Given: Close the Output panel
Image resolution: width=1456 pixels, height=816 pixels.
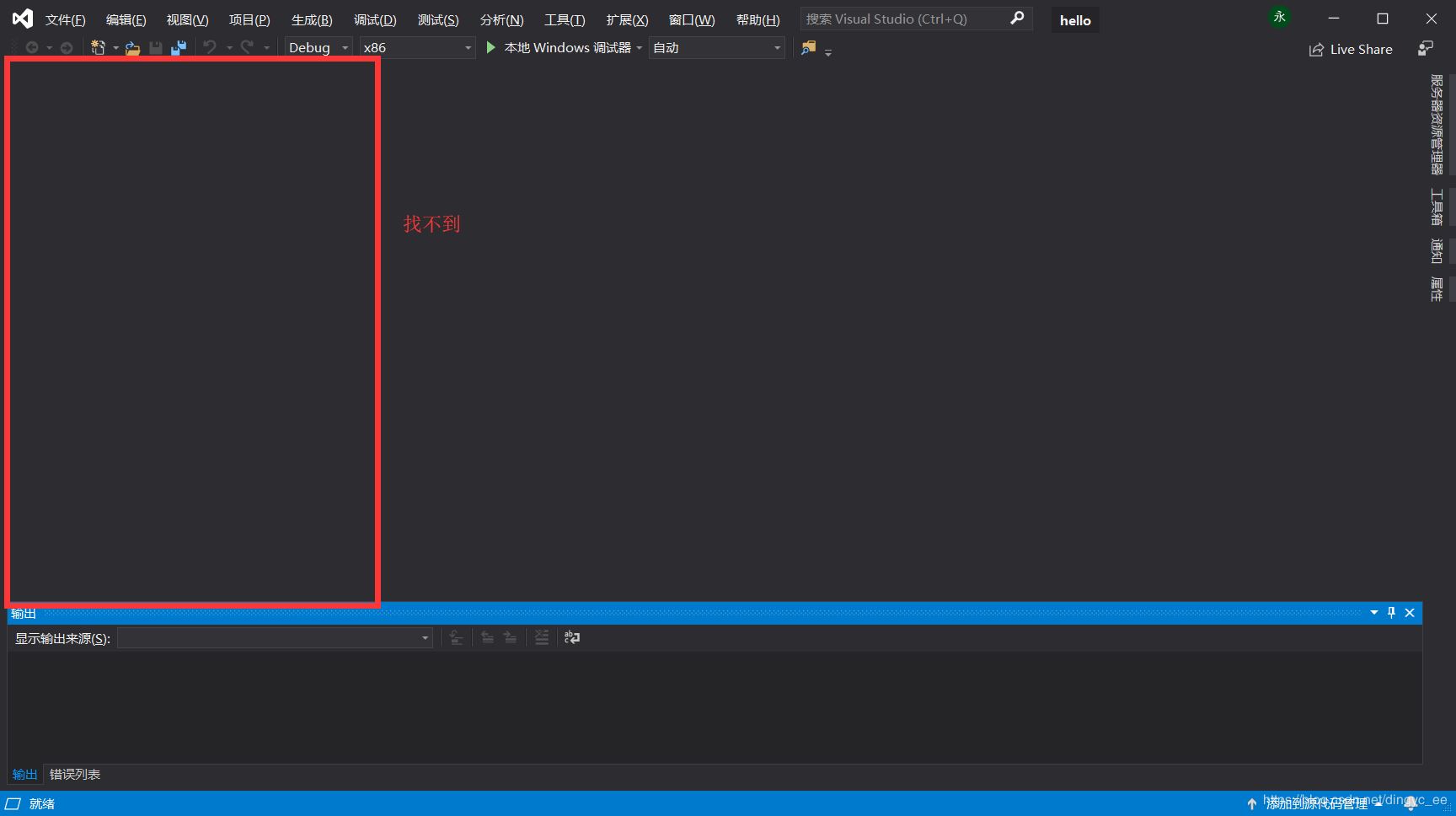Looking at the screenshot, I should click(x=1410, y=613).
